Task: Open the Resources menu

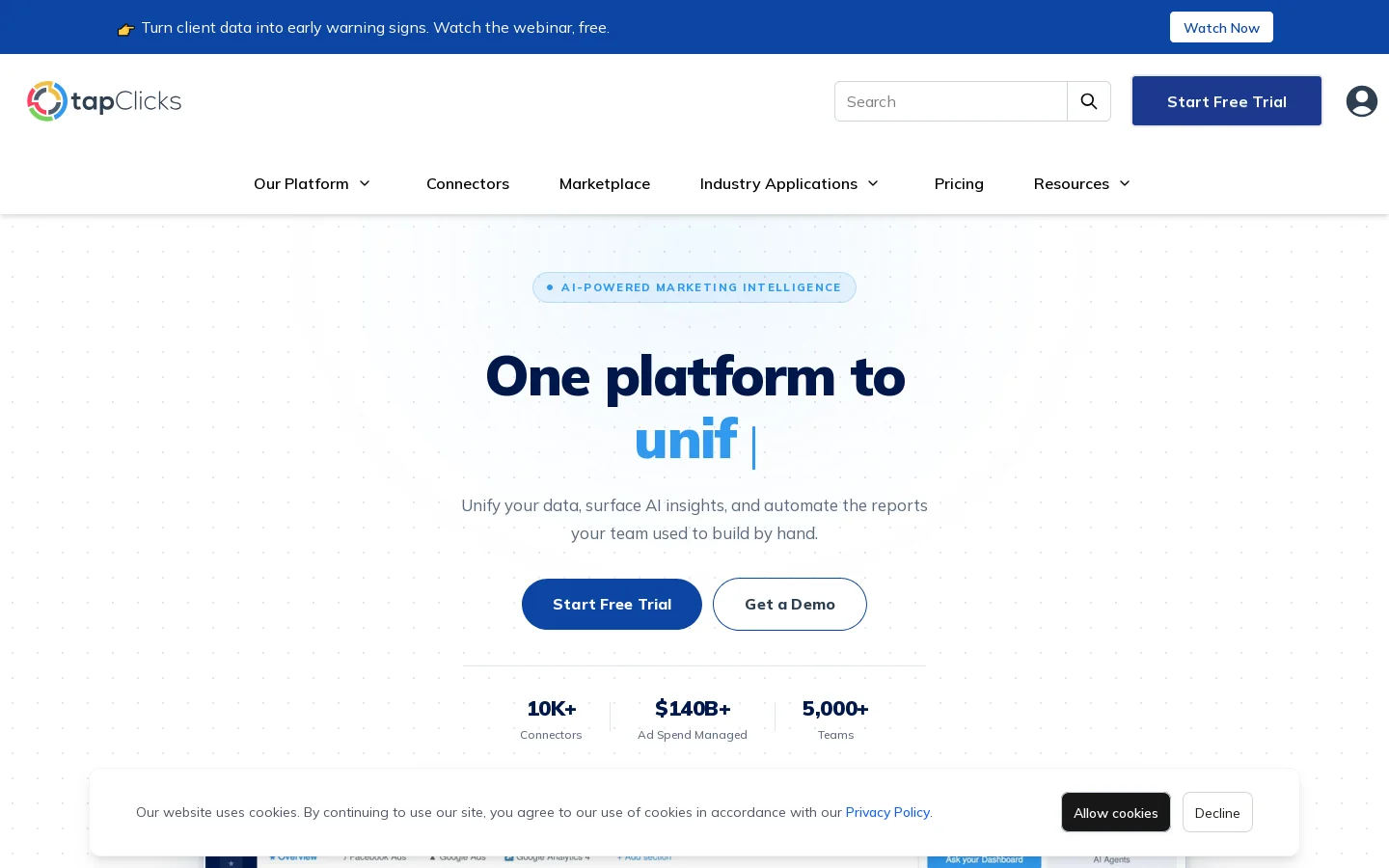Action: 1072,183
